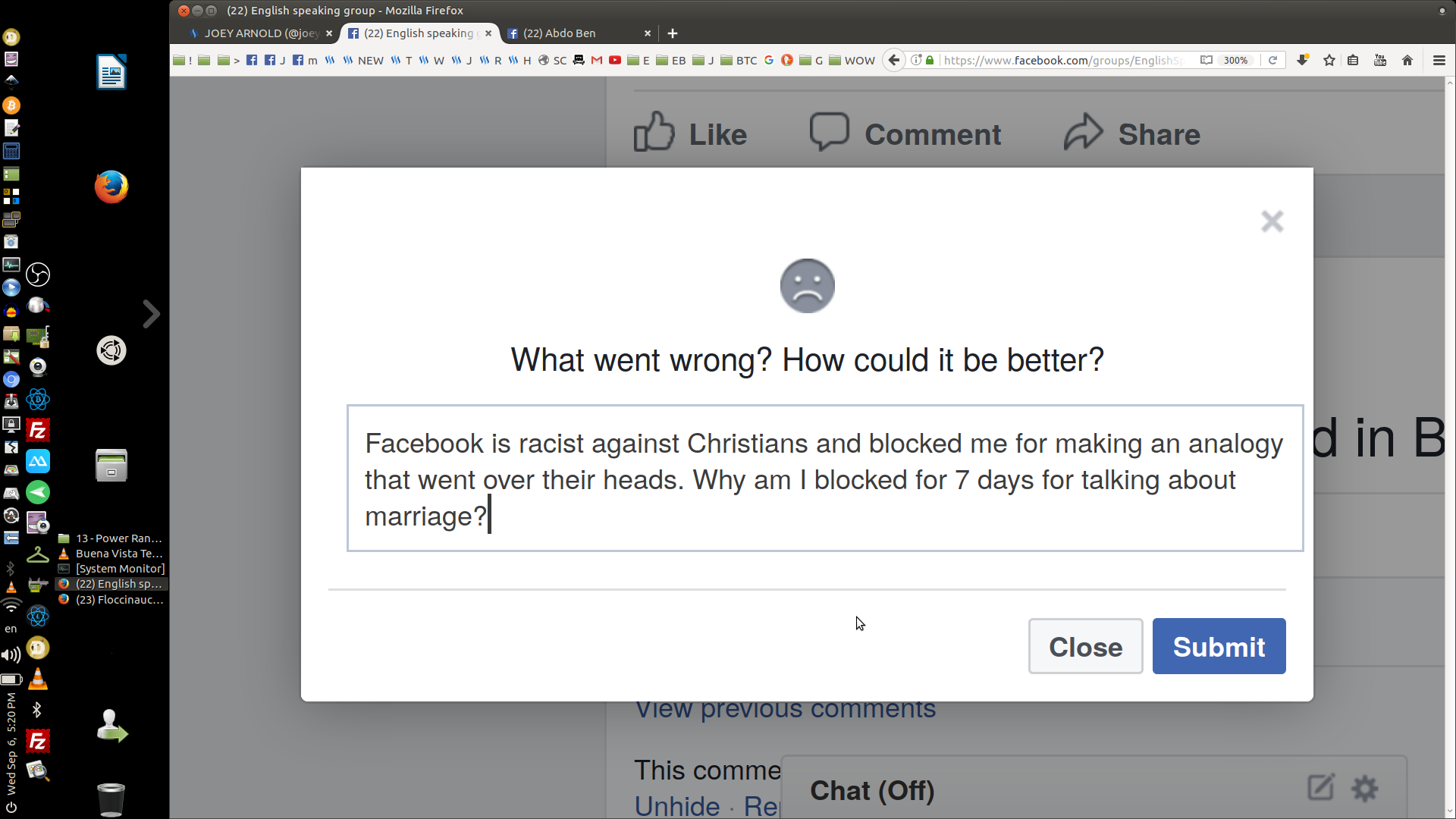Click the Close button in dialog
Image resolution: width=1456 pixels, height=819 pixels.
(x=1085, y=646)
